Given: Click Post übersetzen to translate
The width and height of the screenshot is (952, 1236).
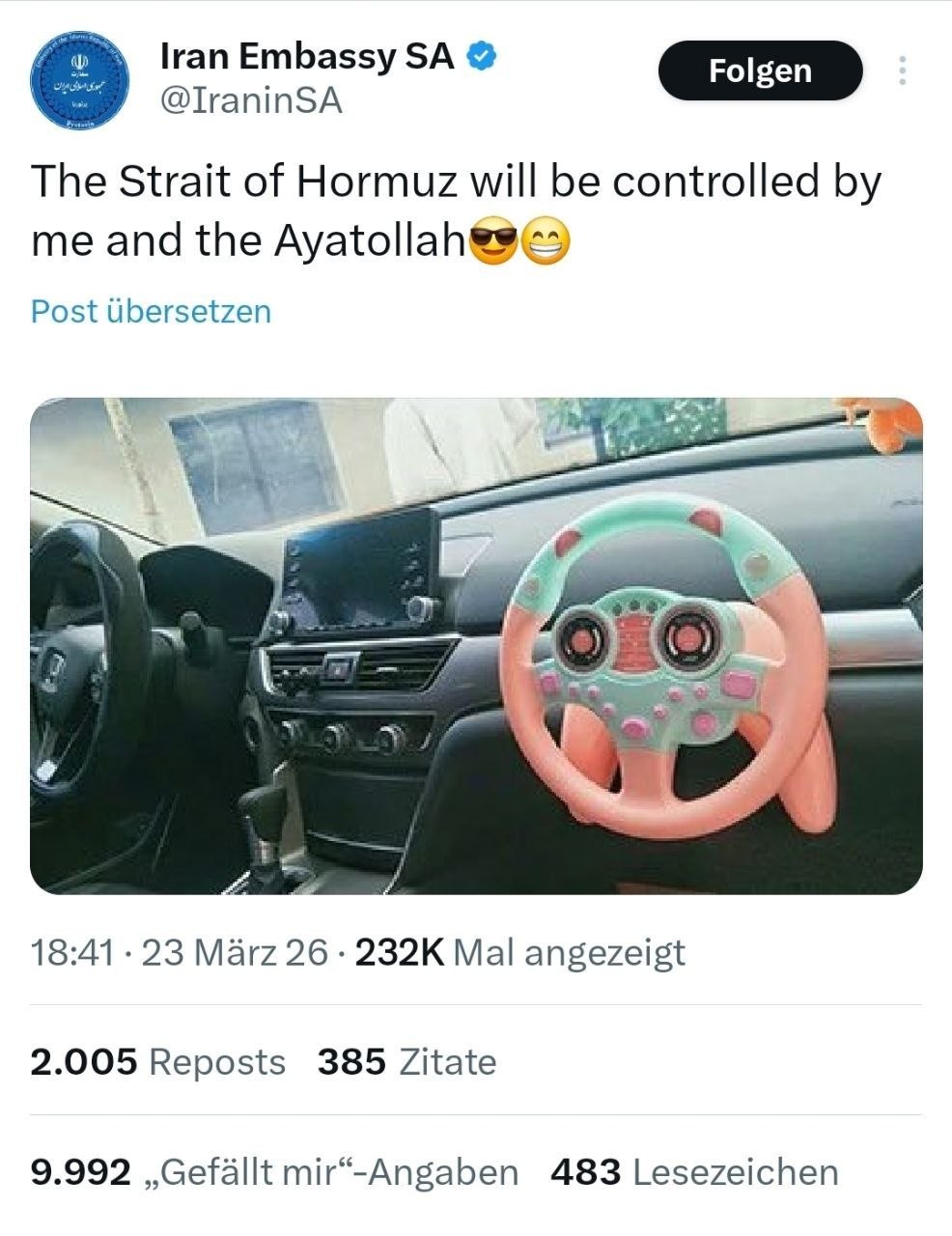Looking at the screenshot, I should pos(151,311).
